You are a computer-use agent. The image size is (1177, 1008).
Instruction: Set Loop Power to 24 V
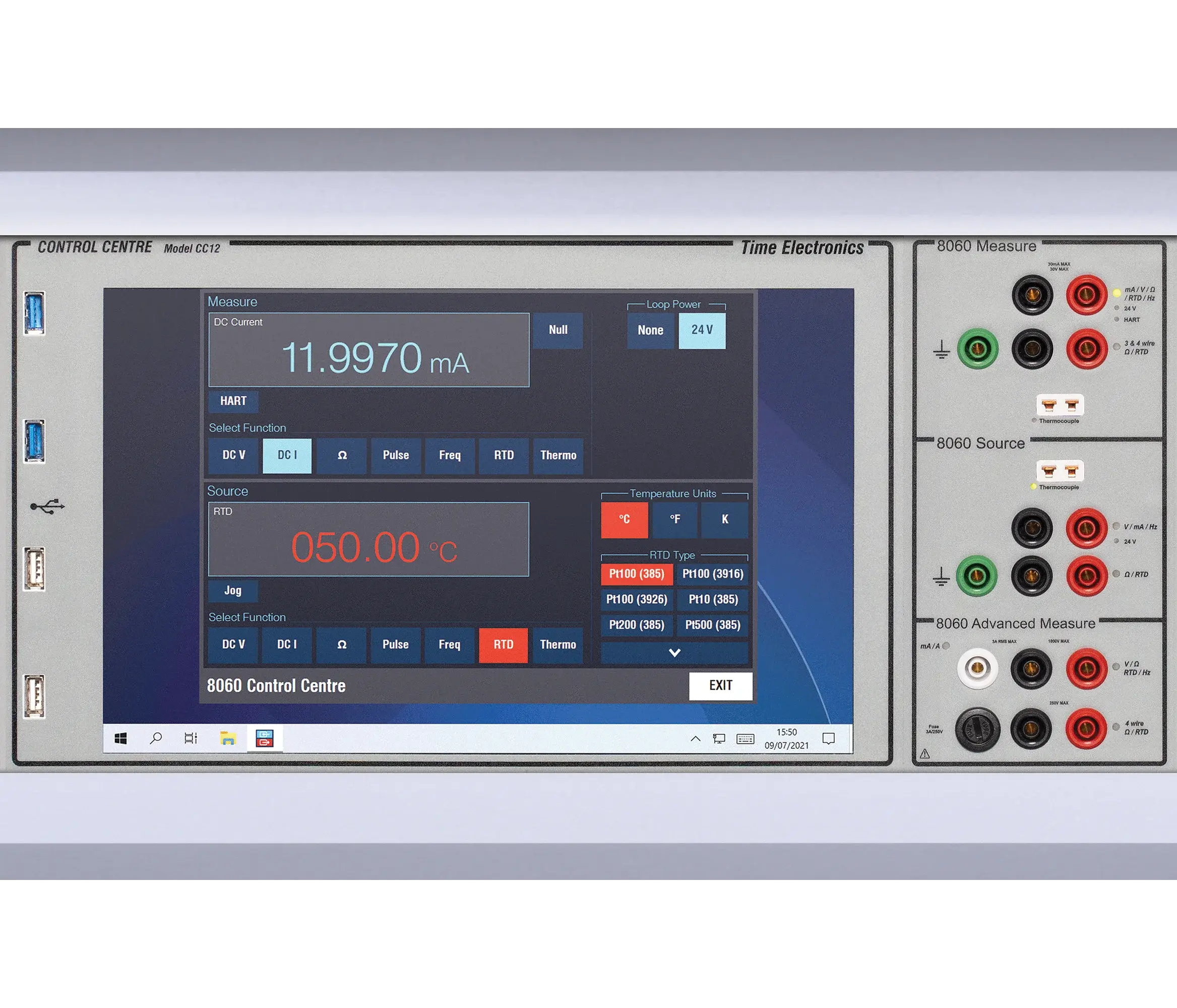pos(702,331)
